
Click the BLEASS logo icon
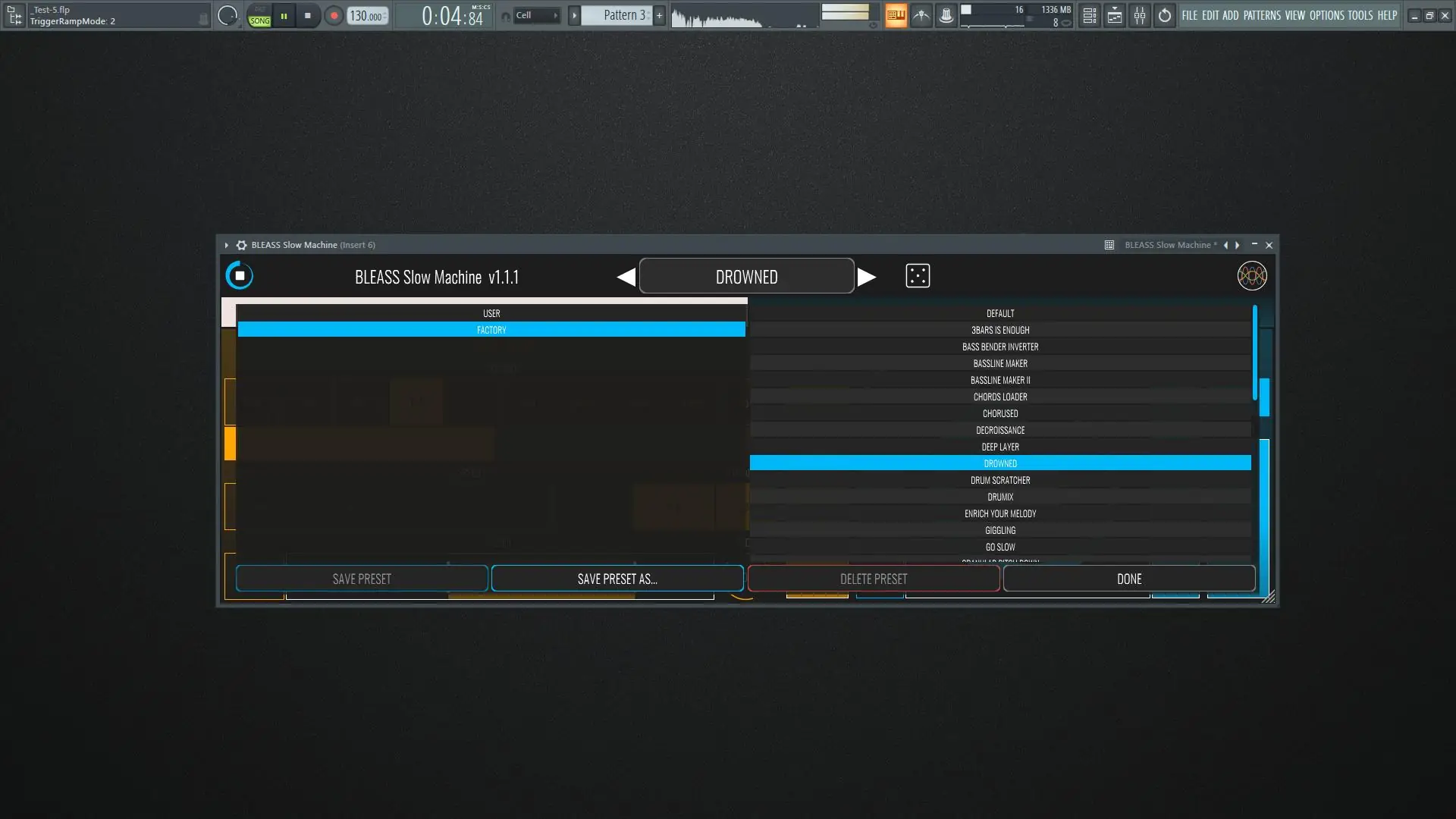coord(1251,276)
